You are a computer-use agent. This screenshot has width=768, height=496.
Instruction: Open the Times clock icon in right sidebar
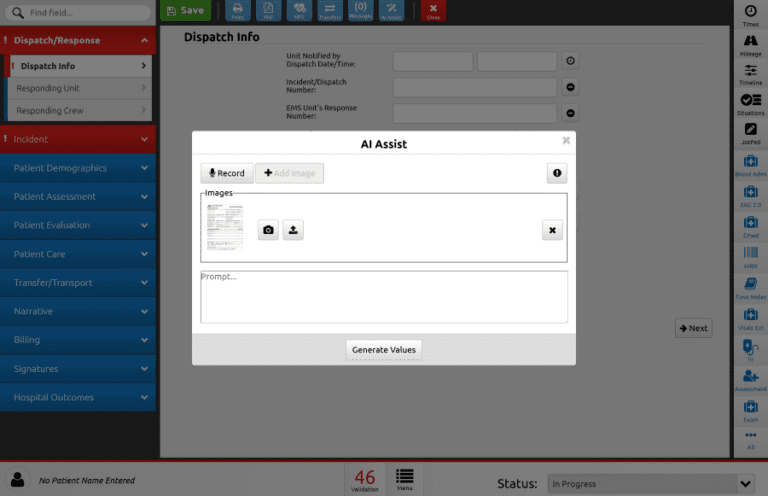click(x=750, y=15)
